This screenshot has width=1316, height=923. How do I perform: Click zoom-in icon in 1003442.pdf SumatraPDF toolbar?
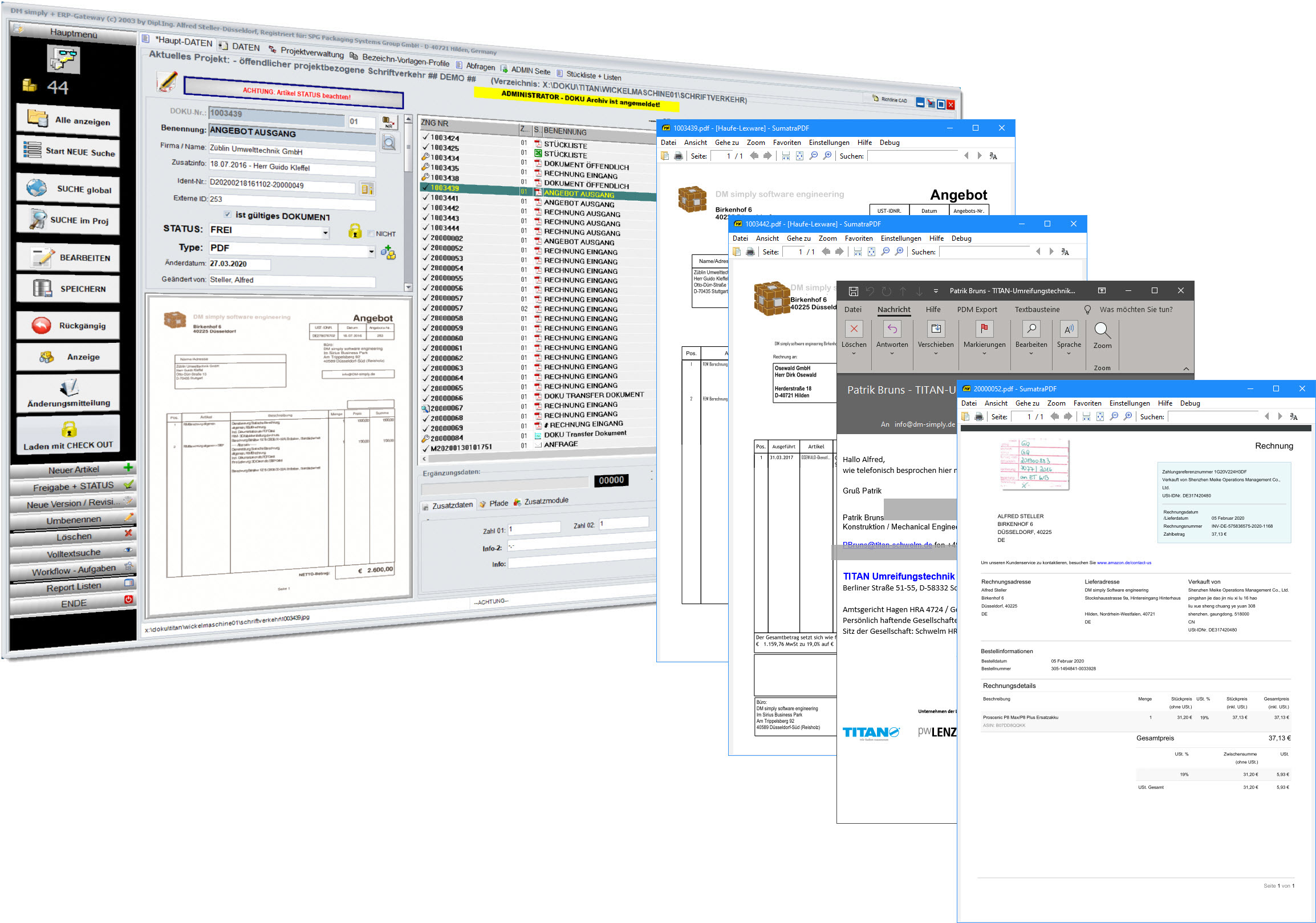tap(899, 252)
